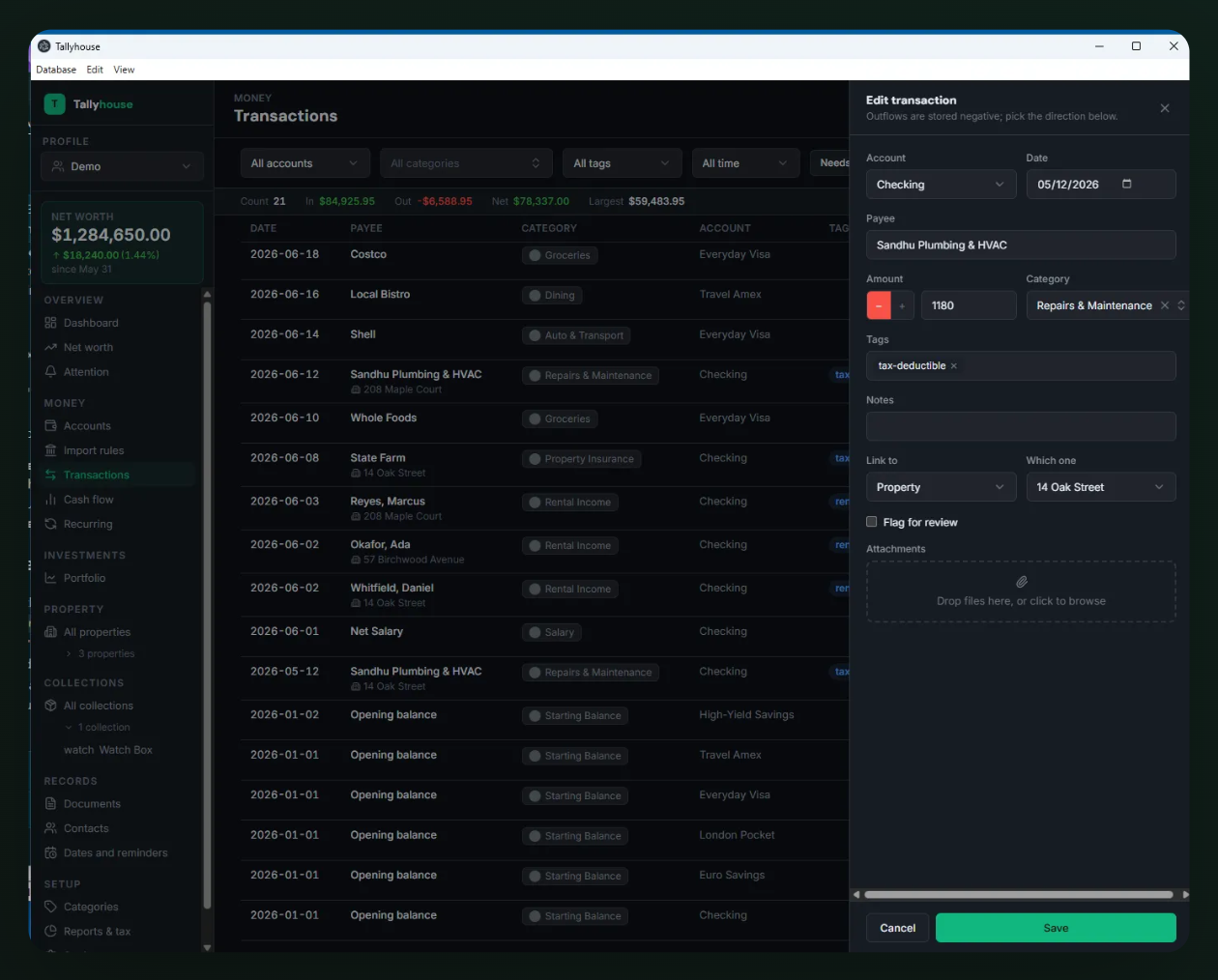
Task: Remove the tax-deductible tag
Action: 953,366
